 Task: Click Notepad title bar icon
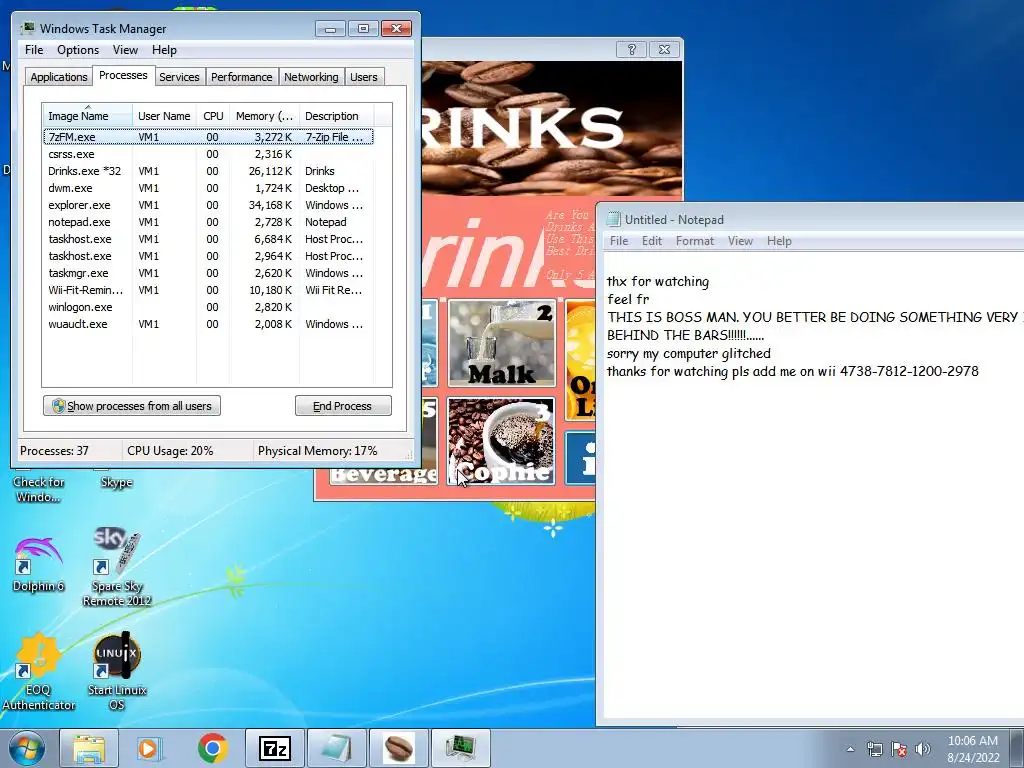tap(613, 219)
